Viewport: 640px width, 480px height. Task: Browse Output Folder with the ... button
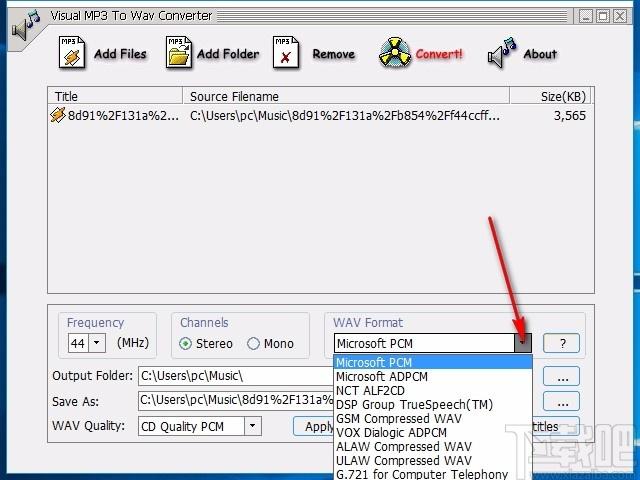(x=561, y=376)
